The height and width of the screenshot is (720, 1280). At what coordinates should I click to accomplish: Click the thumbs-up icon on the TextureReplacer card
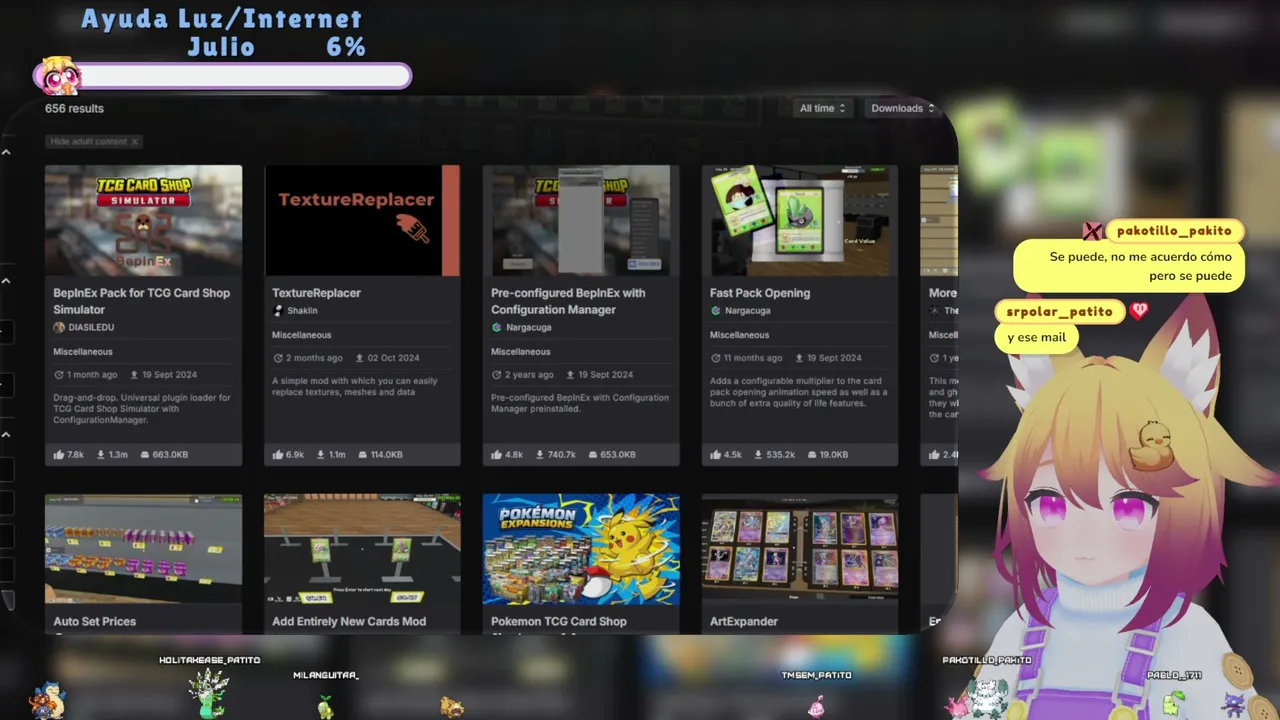[278, 455]
